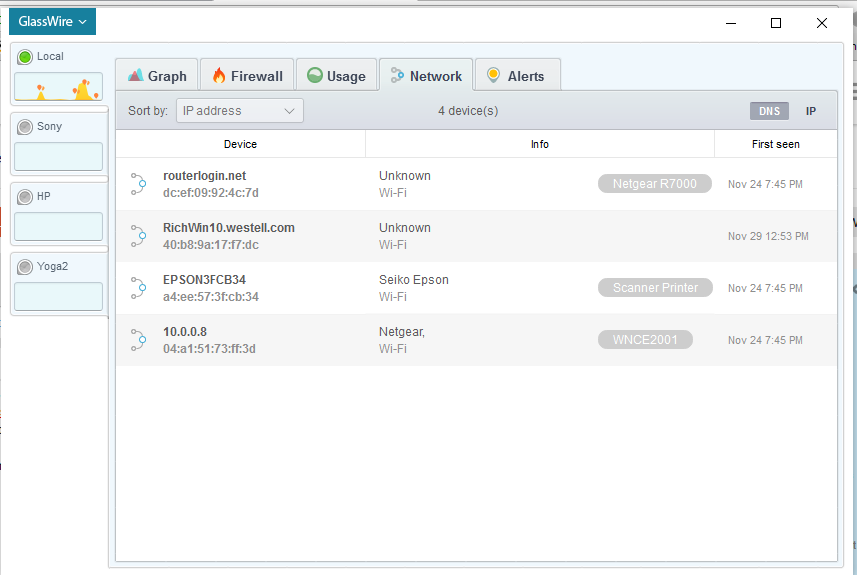Image resolution: width=857 pixels, height=575 pixels.
Task: Open the Firewall tab
Action: [247, 76]
